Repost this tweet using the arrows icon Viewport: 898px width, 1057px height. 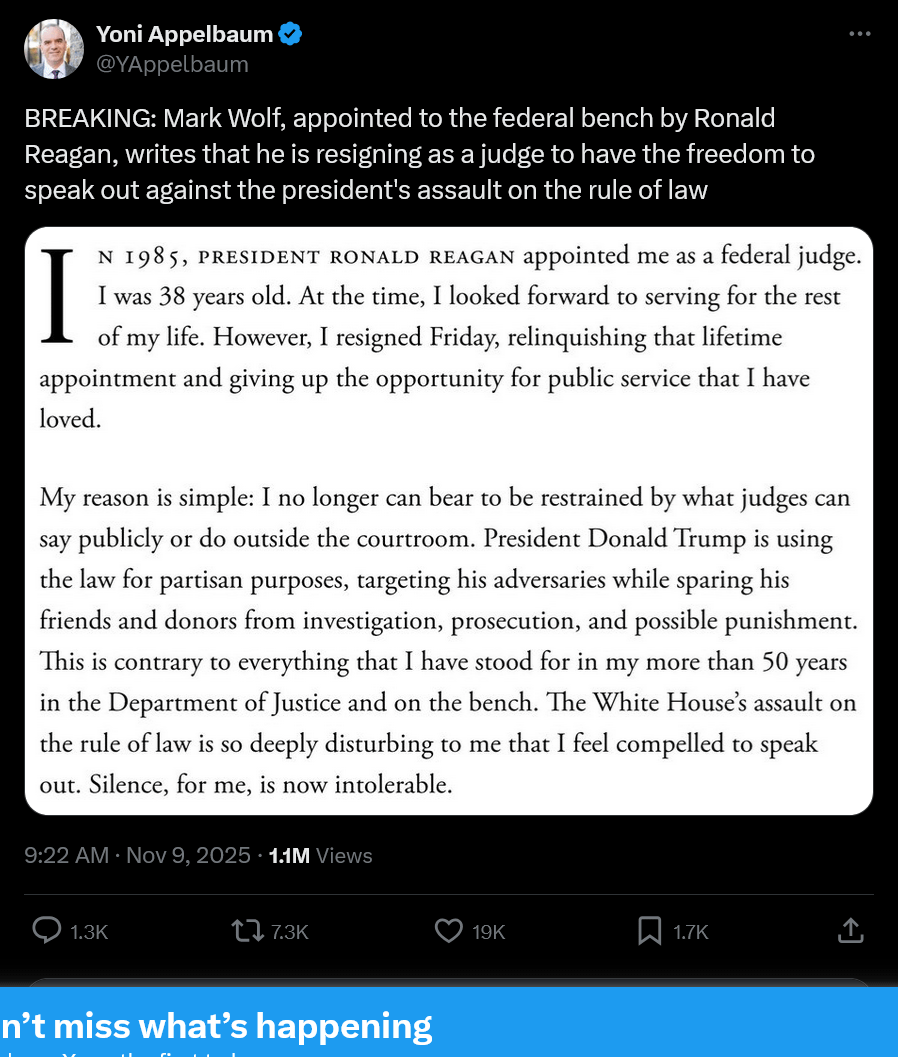coord(244,931)
